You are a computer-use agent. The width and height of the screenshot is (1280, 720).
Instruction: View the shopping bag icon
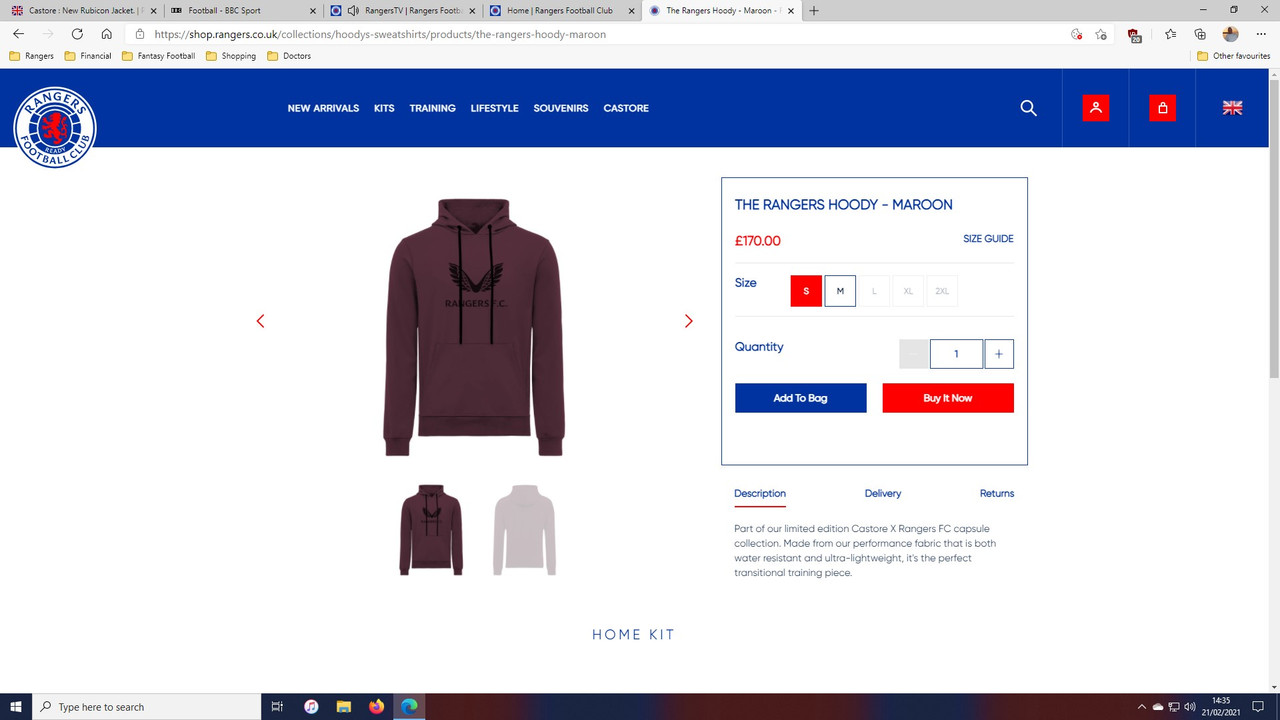tap(1162, 107)
